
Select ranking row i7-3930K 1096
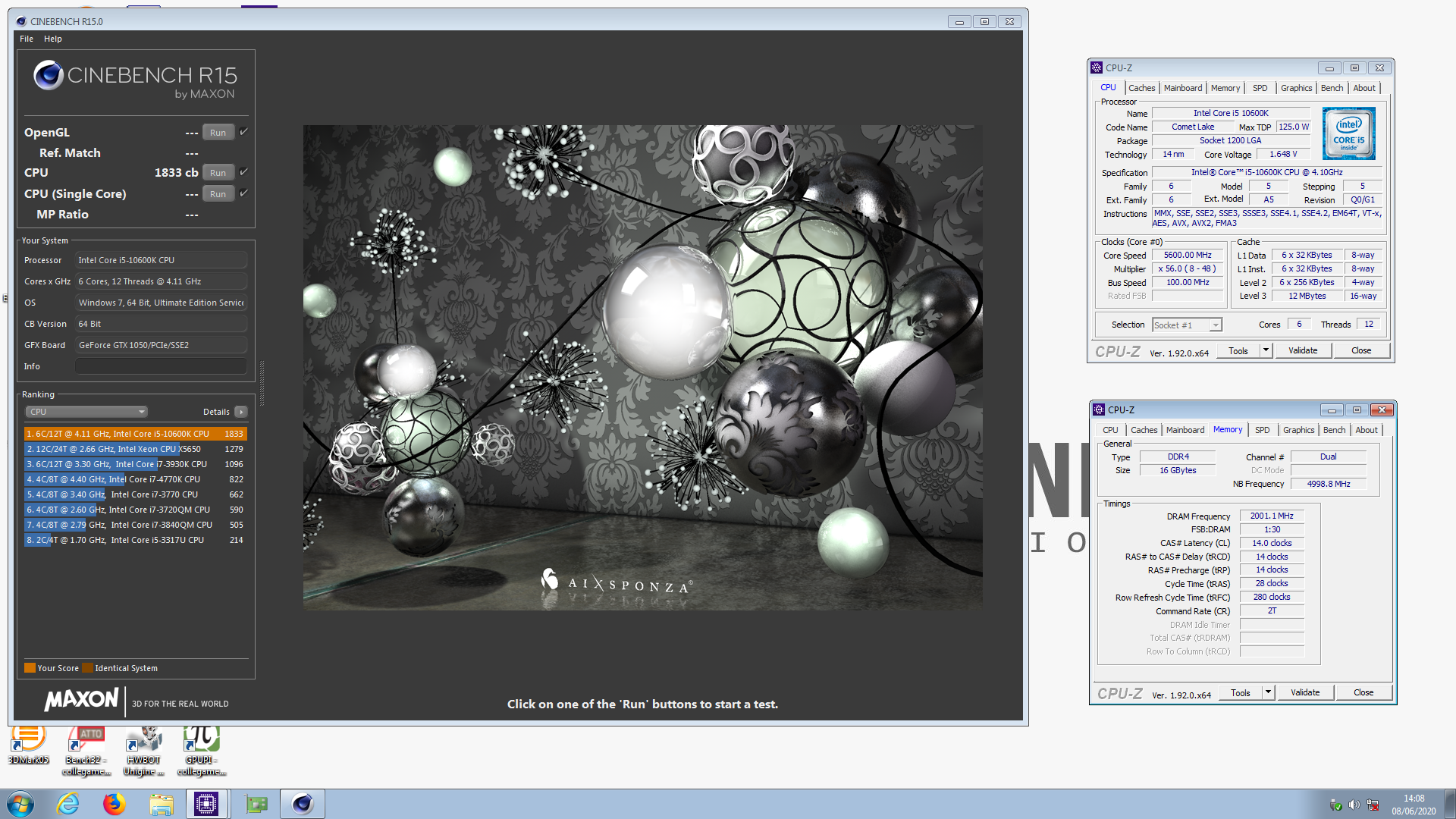[x=136, y=464]
